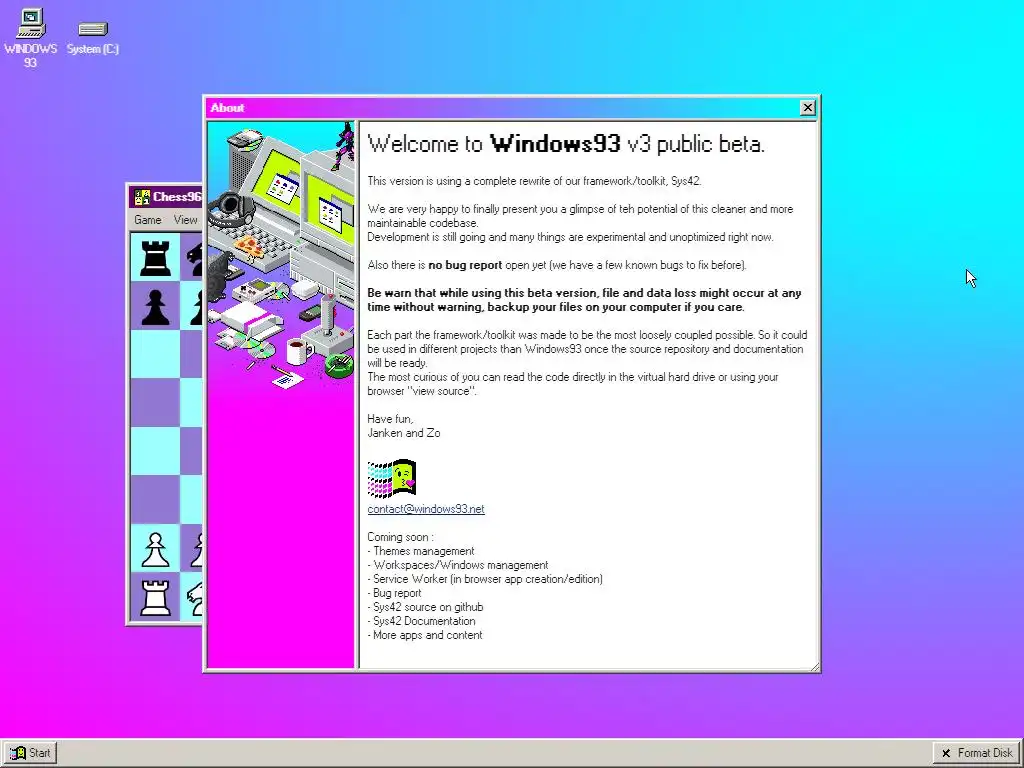The image size is (1024, 768).
Task: Click the 'Have fun,' text line
Action: point(390,419)
